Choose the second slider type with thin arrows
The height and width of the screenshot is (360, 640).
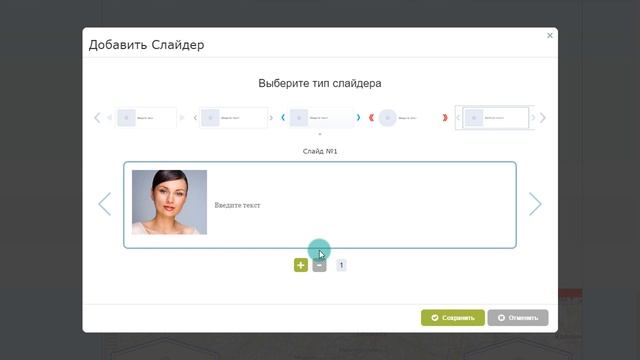(x=233, y=118)
